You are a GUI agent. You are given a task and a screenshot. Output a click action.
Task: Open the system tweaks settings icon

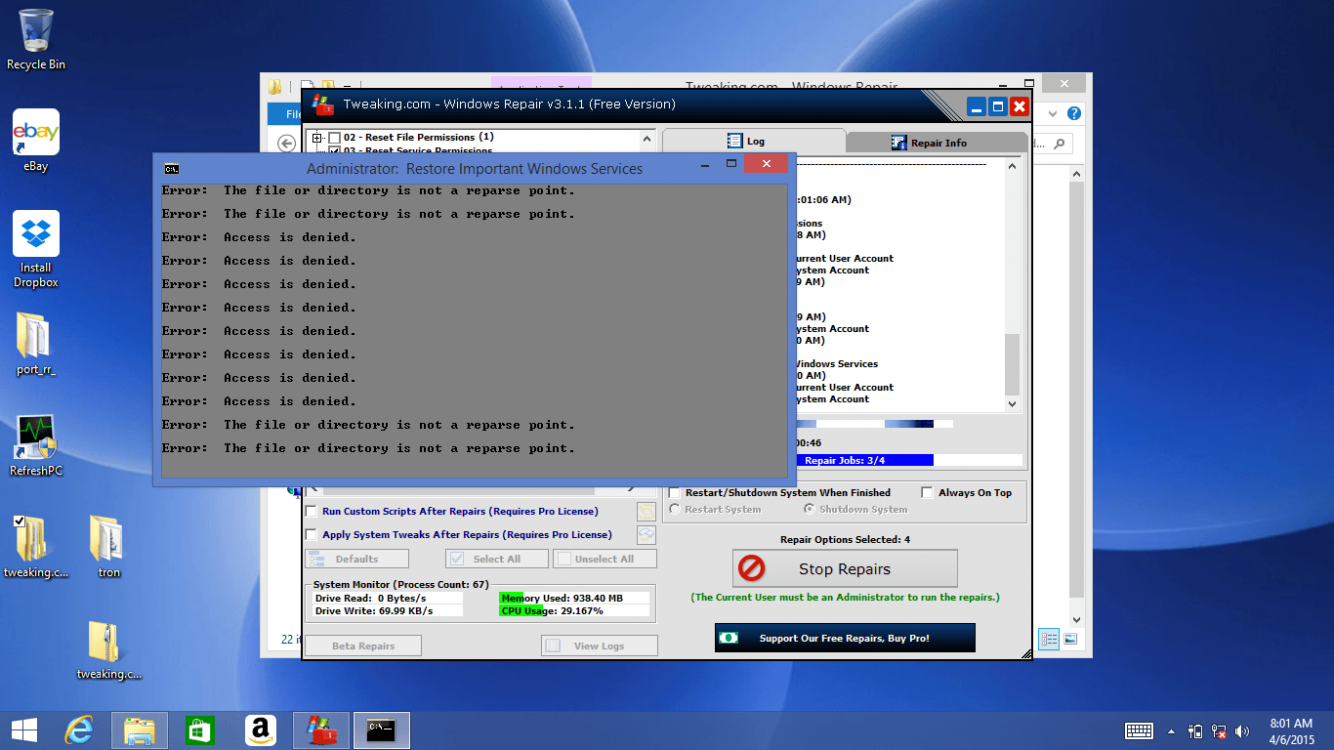tap(646, 535)
